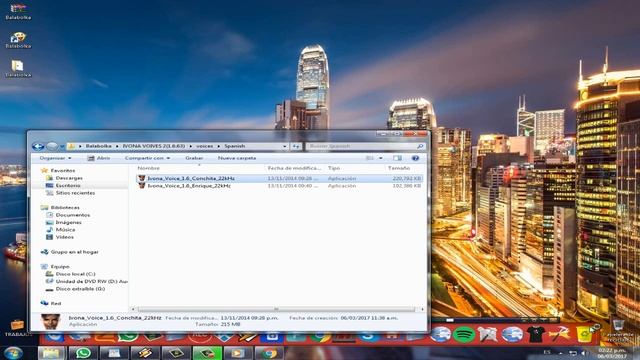Image resolution: width=640 pixels, height=360 pixels.
Task: Open the Compartir con dropdown
Action: 147,158
